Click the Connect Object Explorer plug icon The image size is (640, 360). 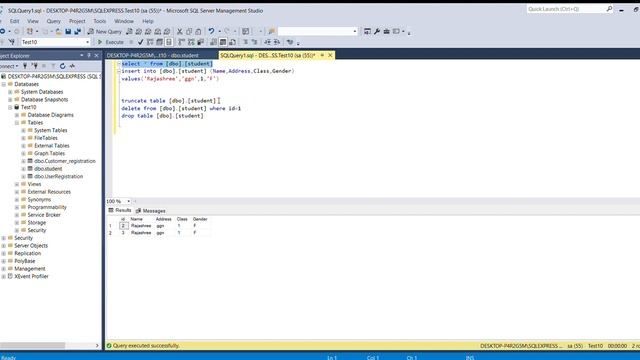[25, 66]
